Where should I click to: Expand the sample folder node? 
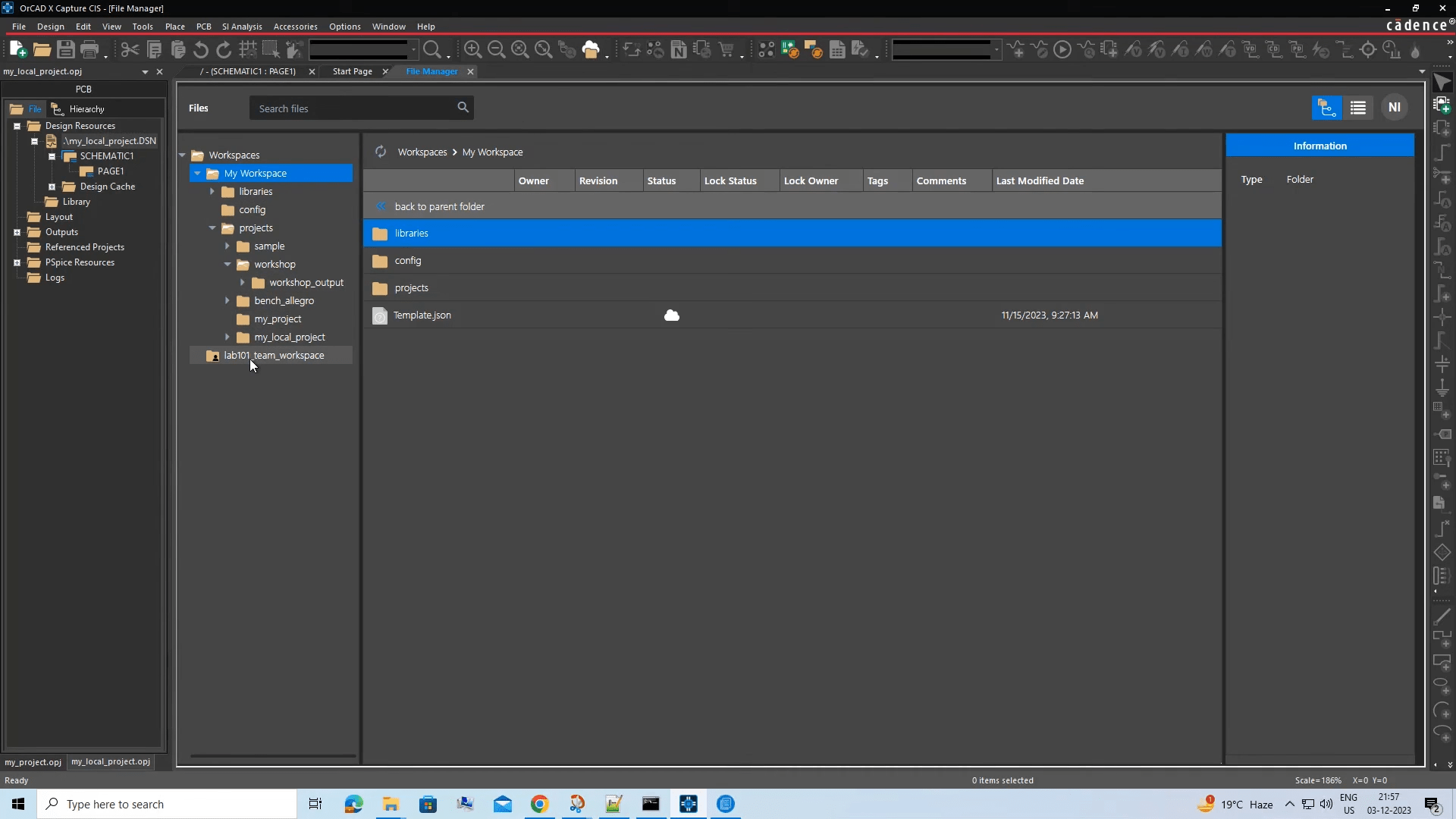click(x=227, y=246)
